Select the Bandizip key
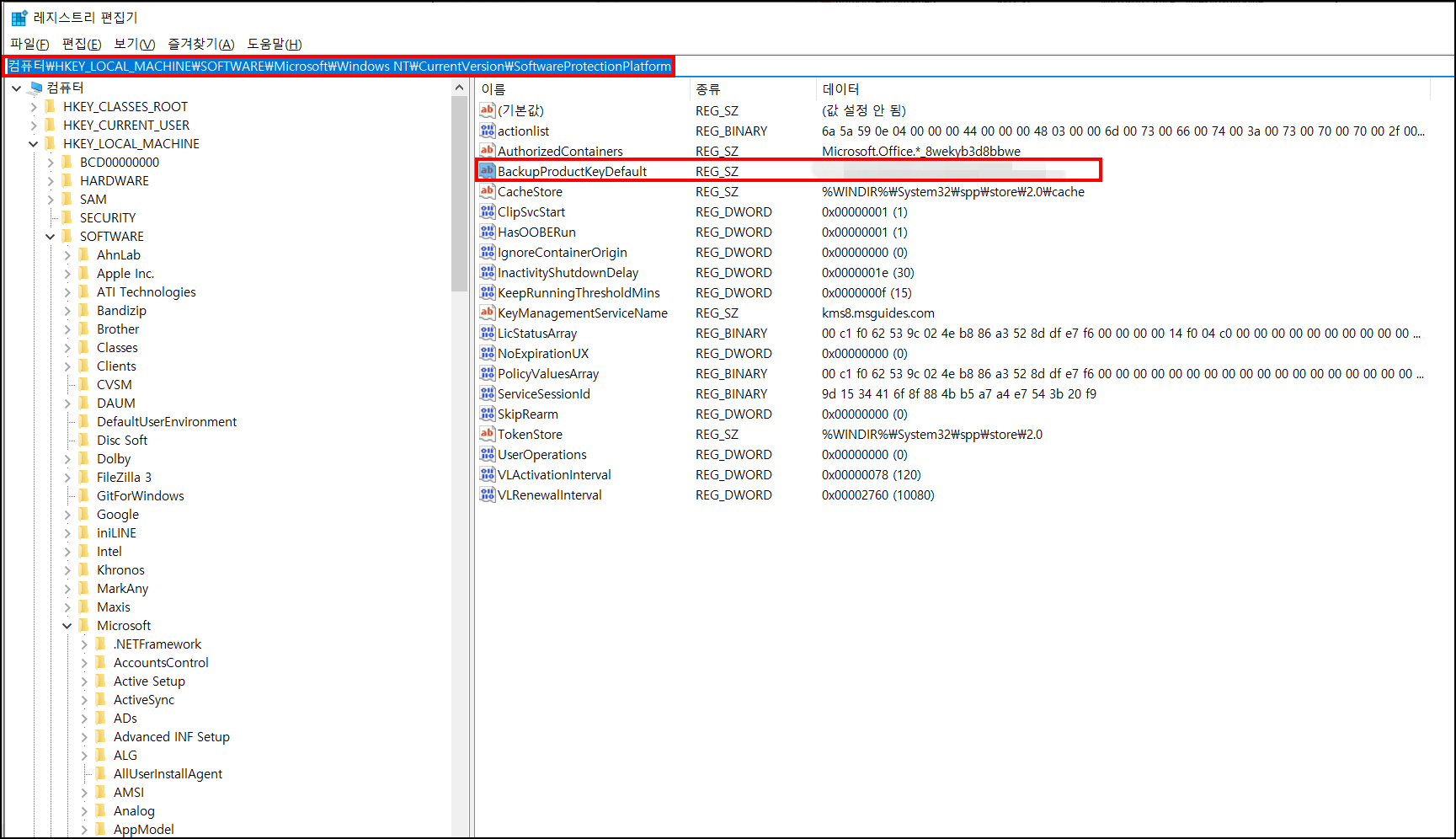Image resolution: width=1456 pixels, height=839 pixels. [121, 310]
